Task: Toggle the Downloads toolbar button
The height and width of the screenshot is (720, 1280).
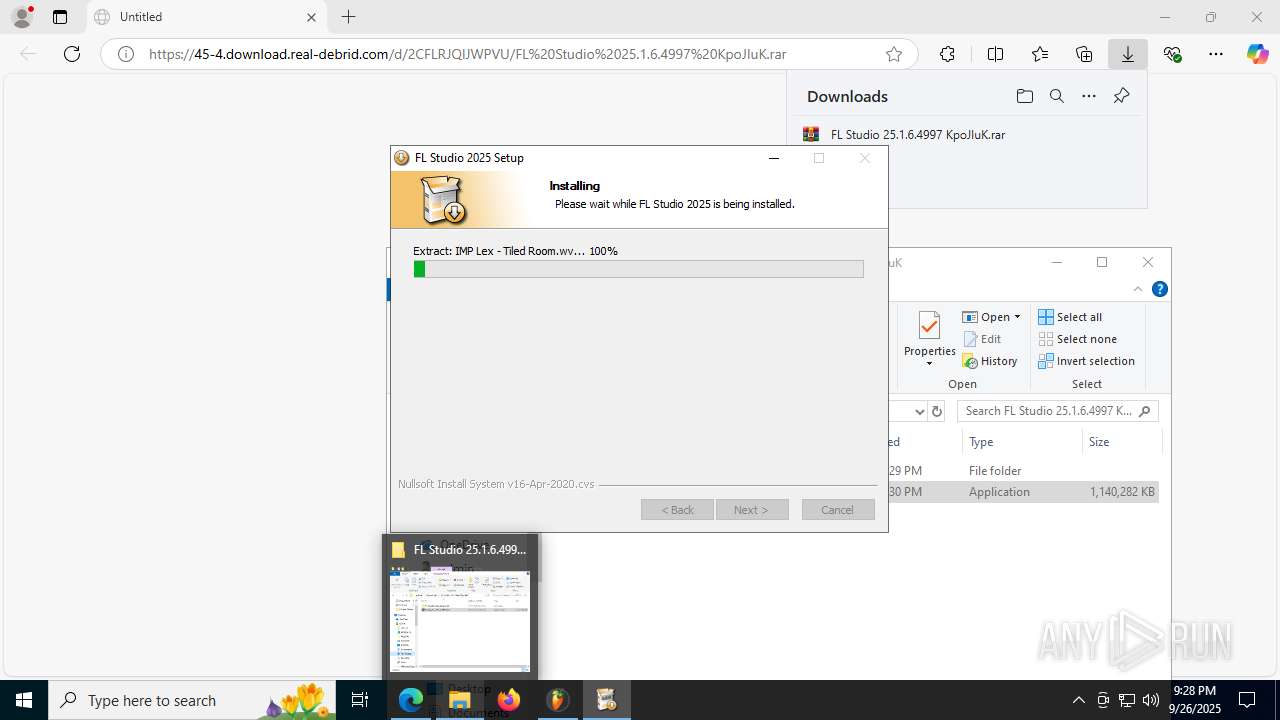Action: click(1128, 54)
